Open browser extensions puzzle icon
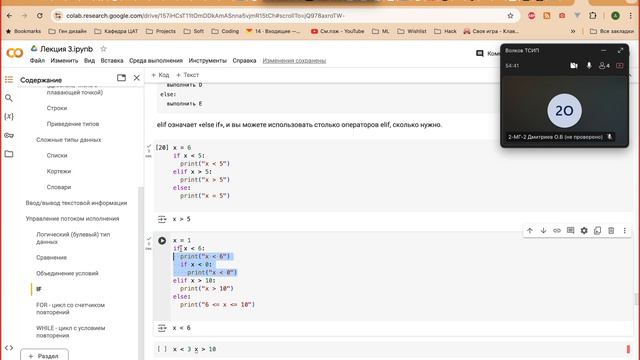The height and width of the screenshot is (360, 640). pos(593,16)
